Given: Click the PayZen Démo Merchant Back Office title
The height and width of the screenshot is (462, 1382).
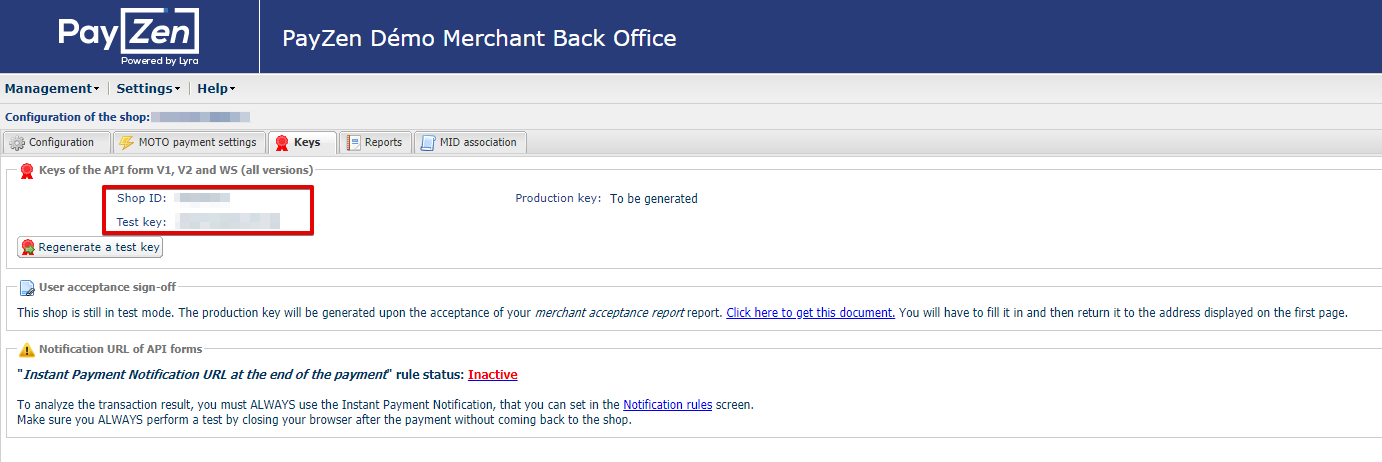Looking at the screenshot, I should [x=479, y=39].
